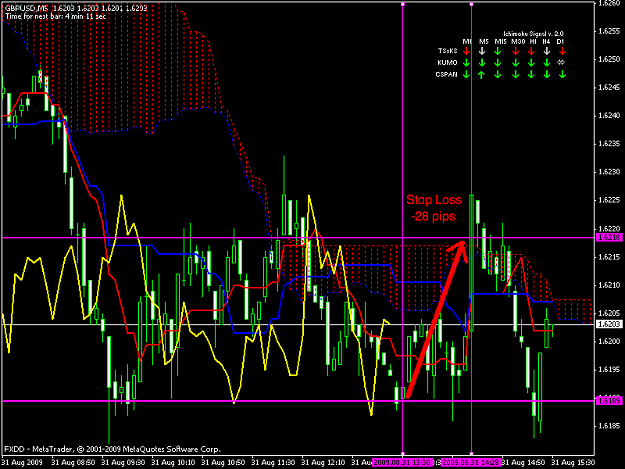Click the KUMO sideways symbol under D1

(561, 62)
